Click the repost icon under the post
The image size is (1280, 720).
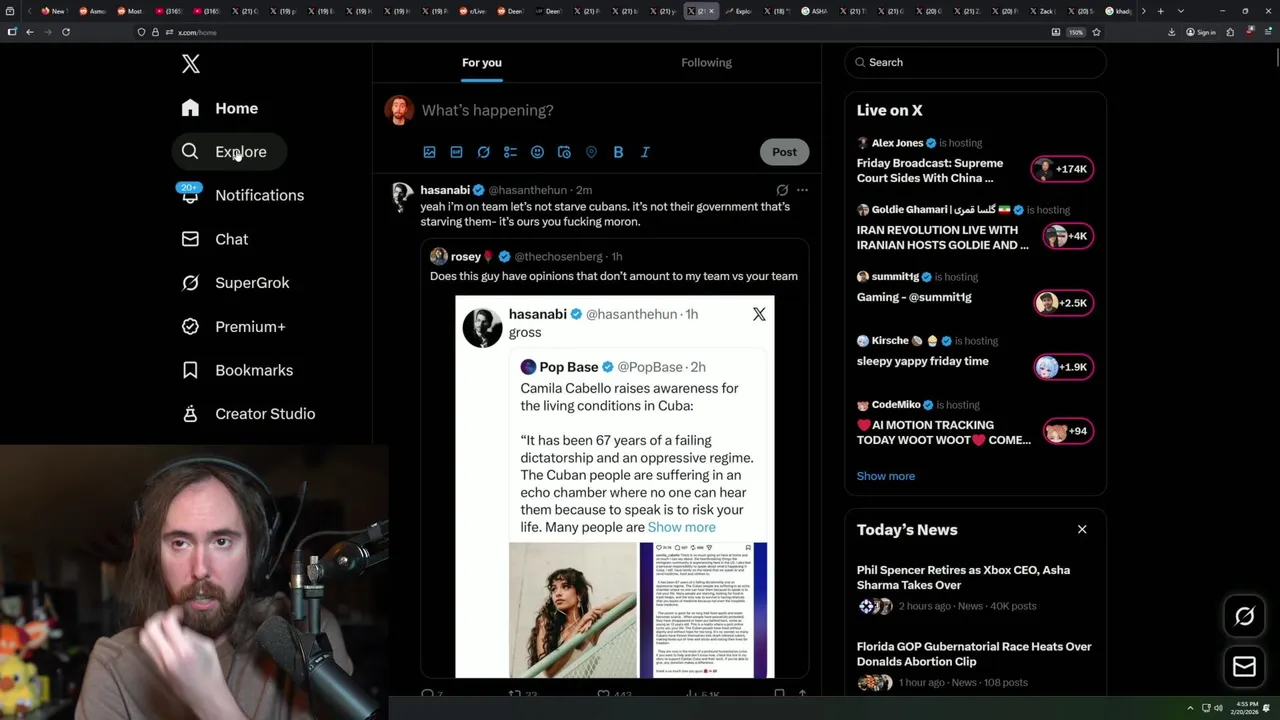click(515, 693)
